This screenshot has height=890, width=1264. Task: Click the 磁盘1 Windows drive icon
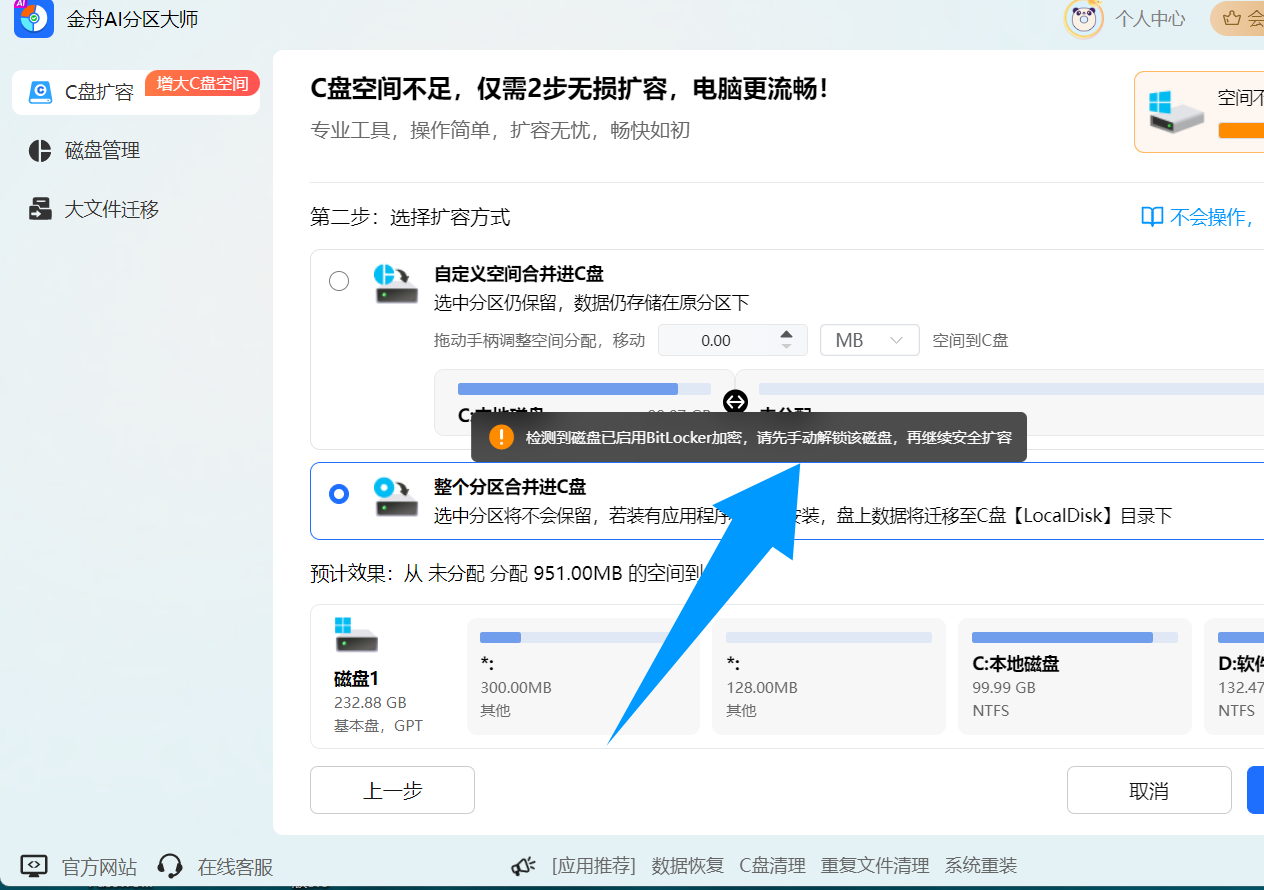click(356, 635)
